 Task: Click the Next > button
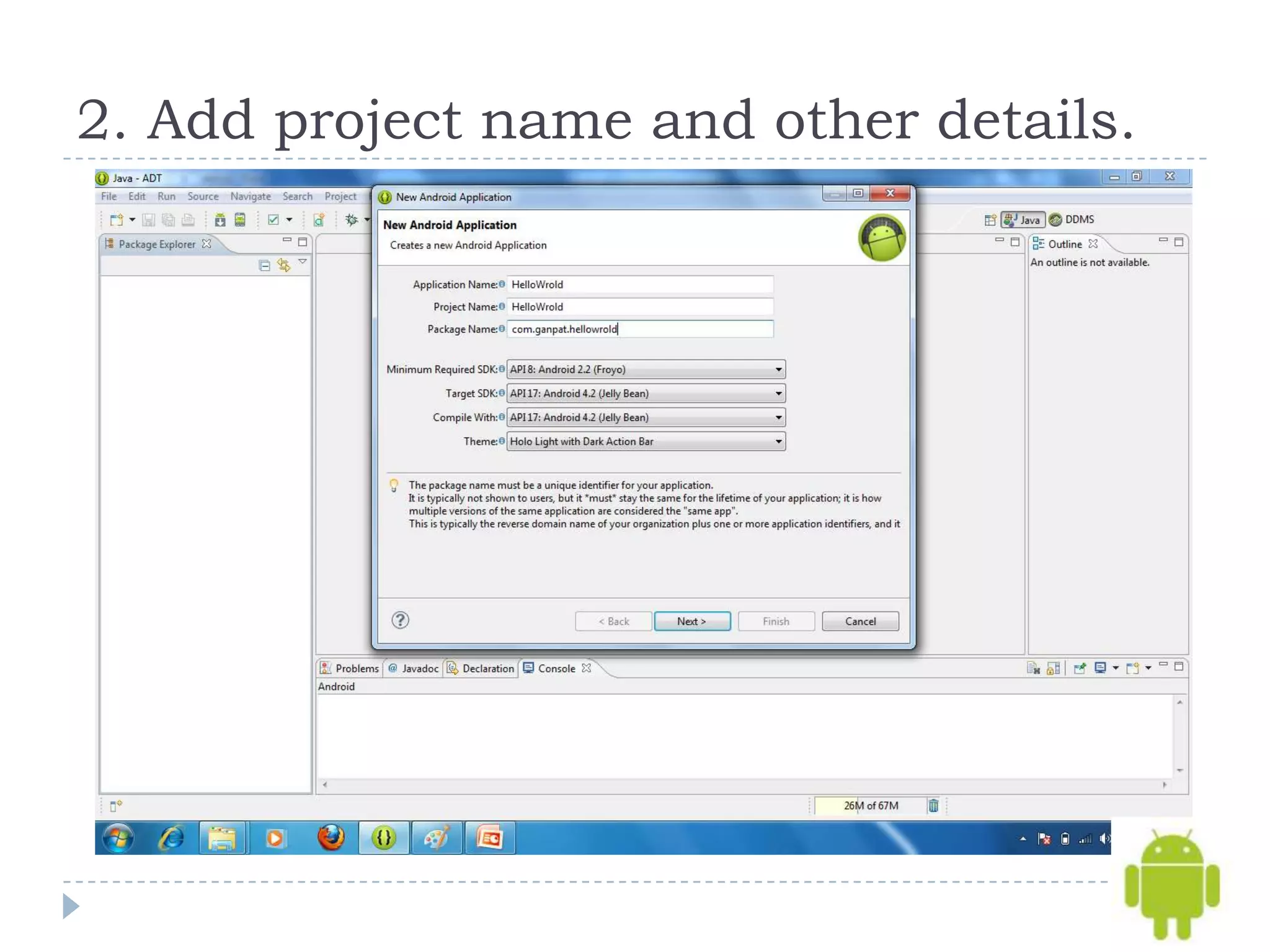pyautogui.click(x=692, y=621)
